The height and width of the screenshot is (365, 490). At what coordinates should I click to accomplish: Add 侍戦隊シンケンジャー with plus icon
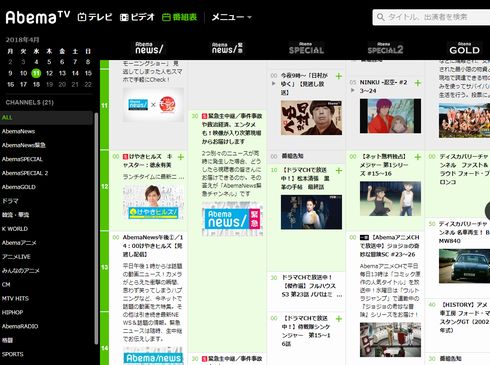[339, 319]
